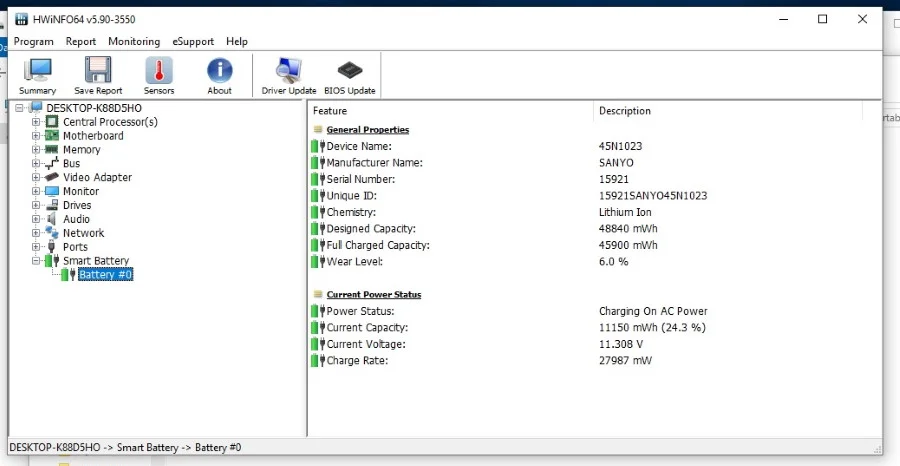Click the Charging On AC Power value
The width and height of the screenshot is (900, 466).
click(x=653, y=311)
